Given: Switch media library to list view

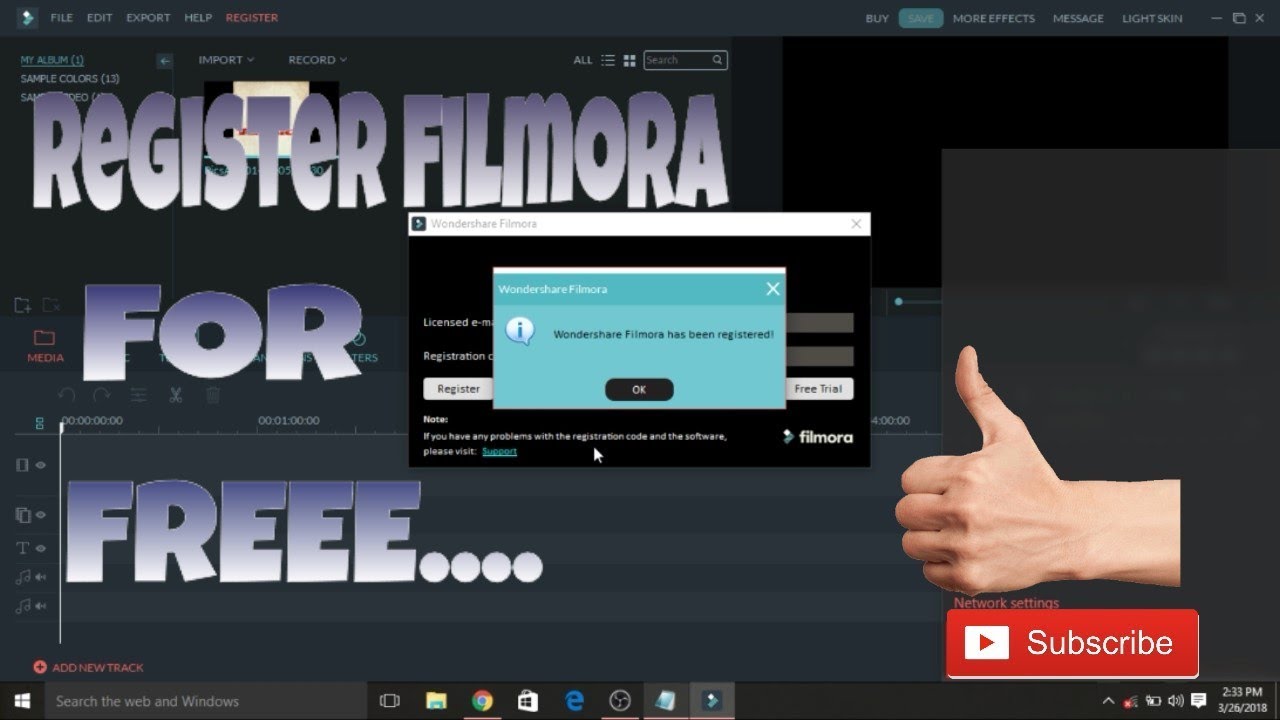Looking at the screenshot, I should (x=608, y=60).
